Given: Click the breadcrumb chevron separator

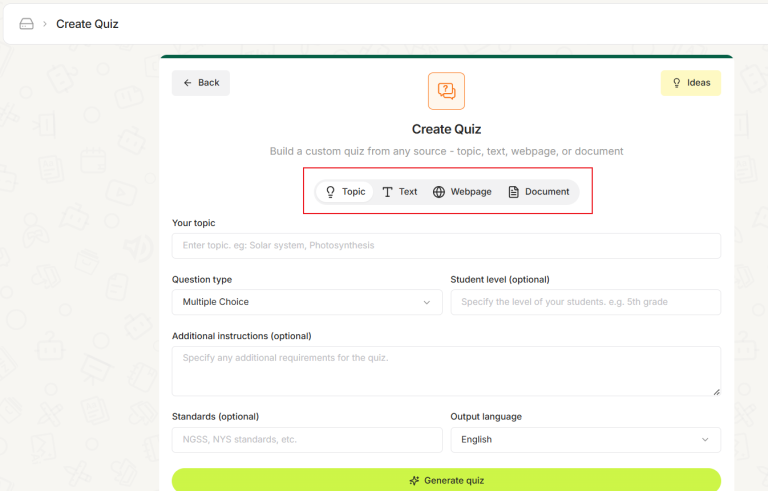Looking at the screenshot, I should click(45, 24).
